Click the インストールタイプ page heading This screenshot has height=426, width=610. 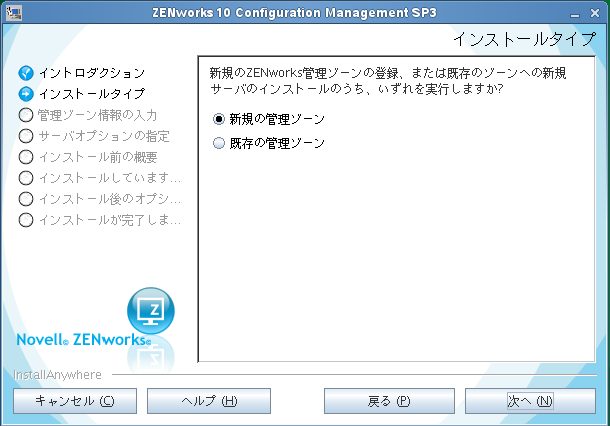click(524, 39)
